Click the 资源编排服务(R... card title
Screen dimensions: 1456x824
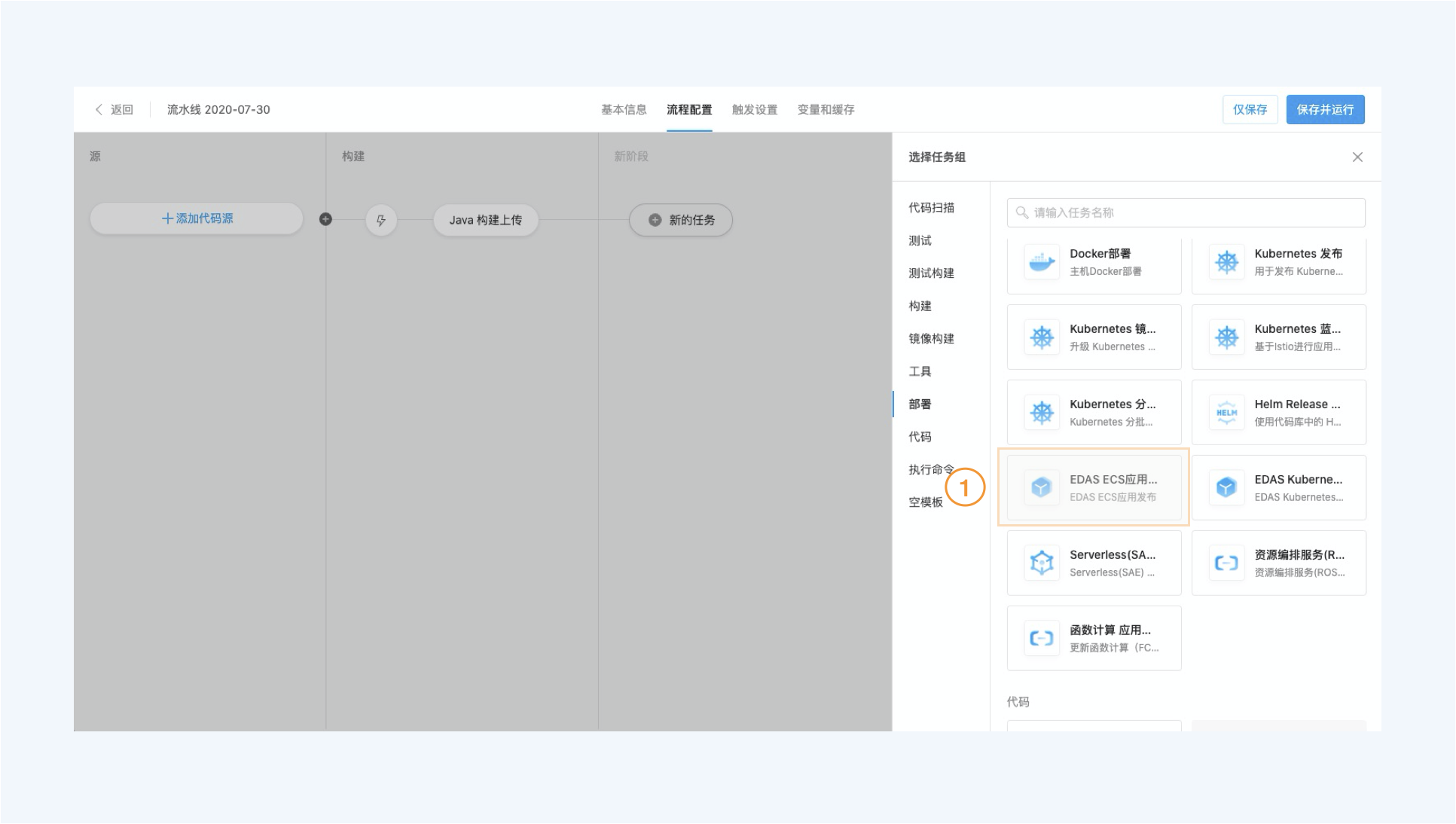(1299, 555)
